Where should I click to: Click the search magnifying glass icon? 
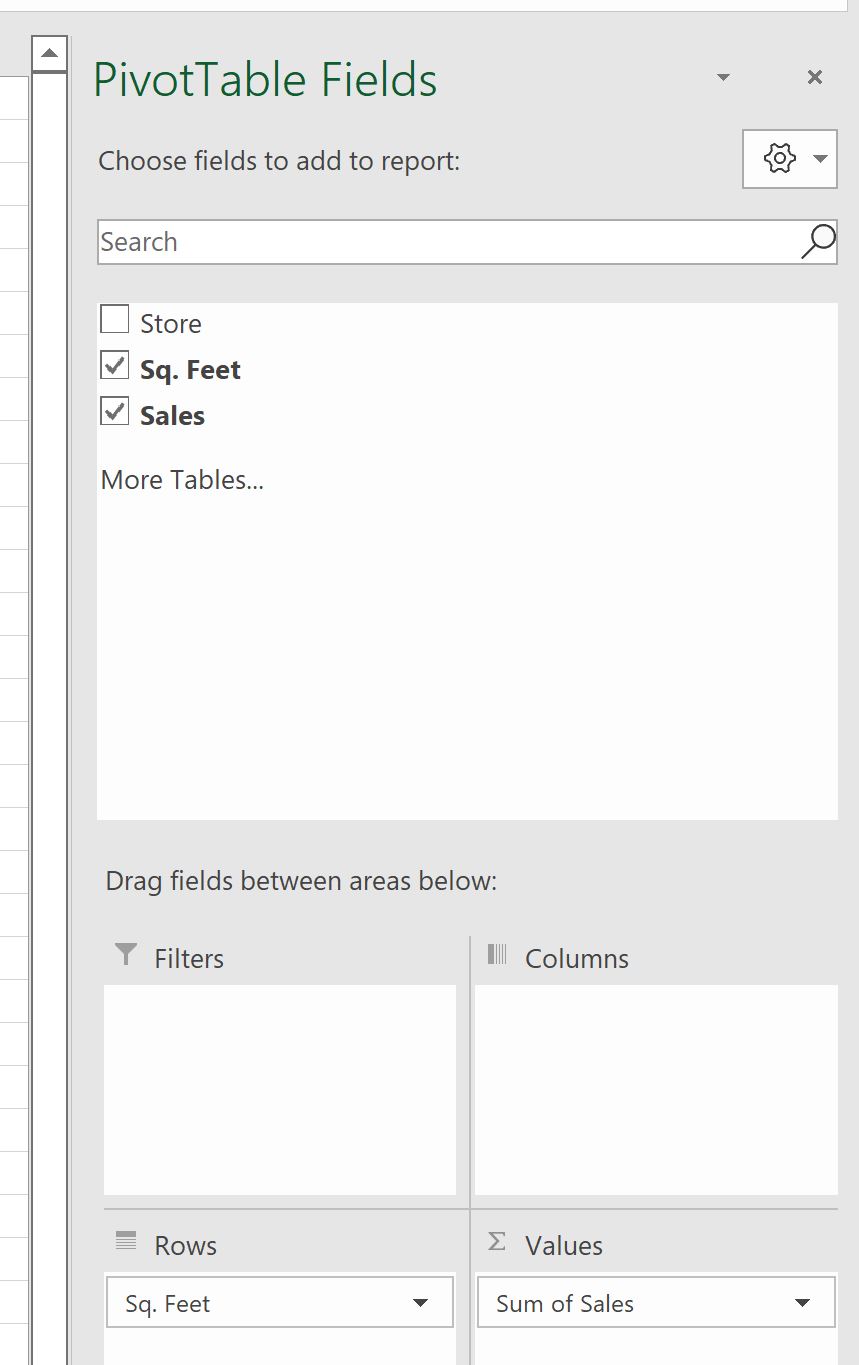click(818, 242)
